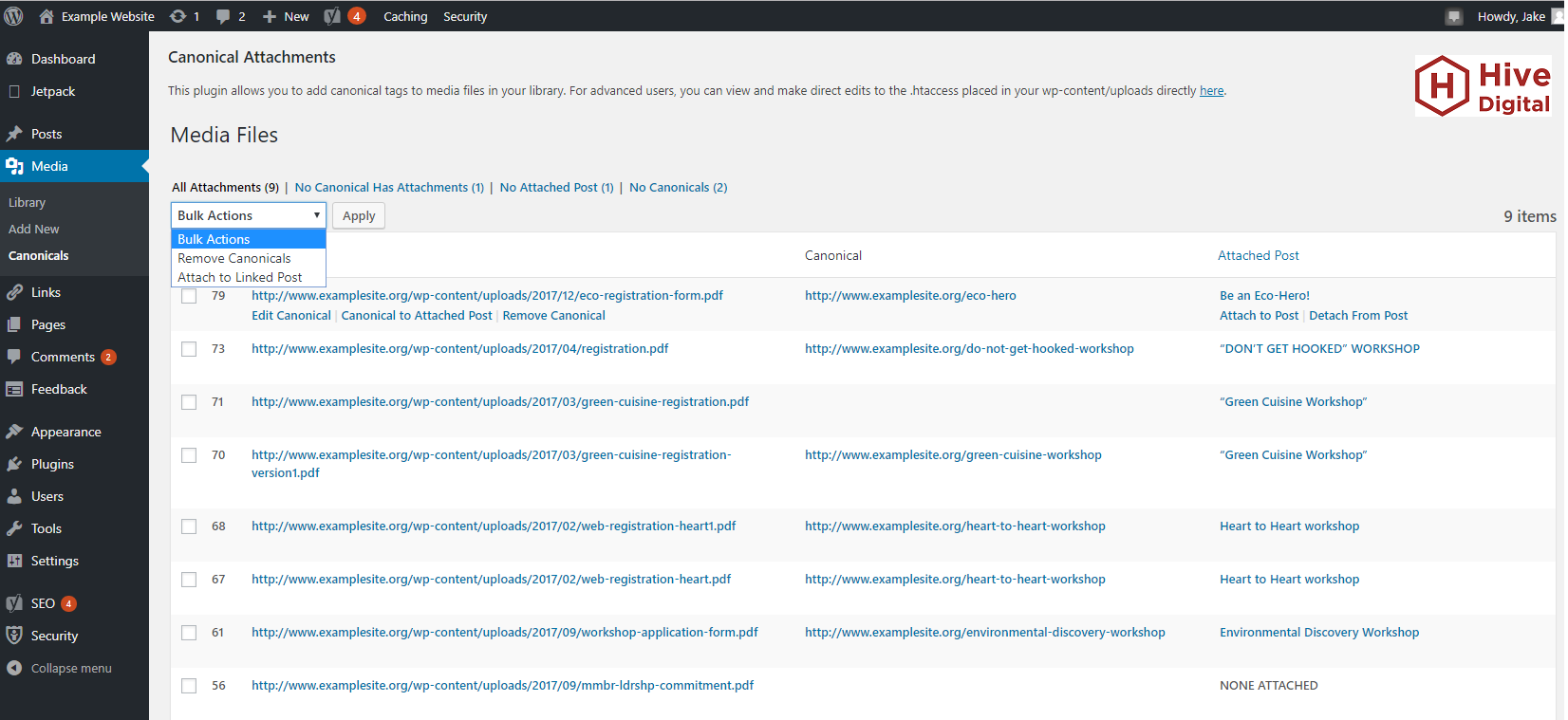
Task: Click the New plus icon in admin bar
Action: (x=270, y=16)
